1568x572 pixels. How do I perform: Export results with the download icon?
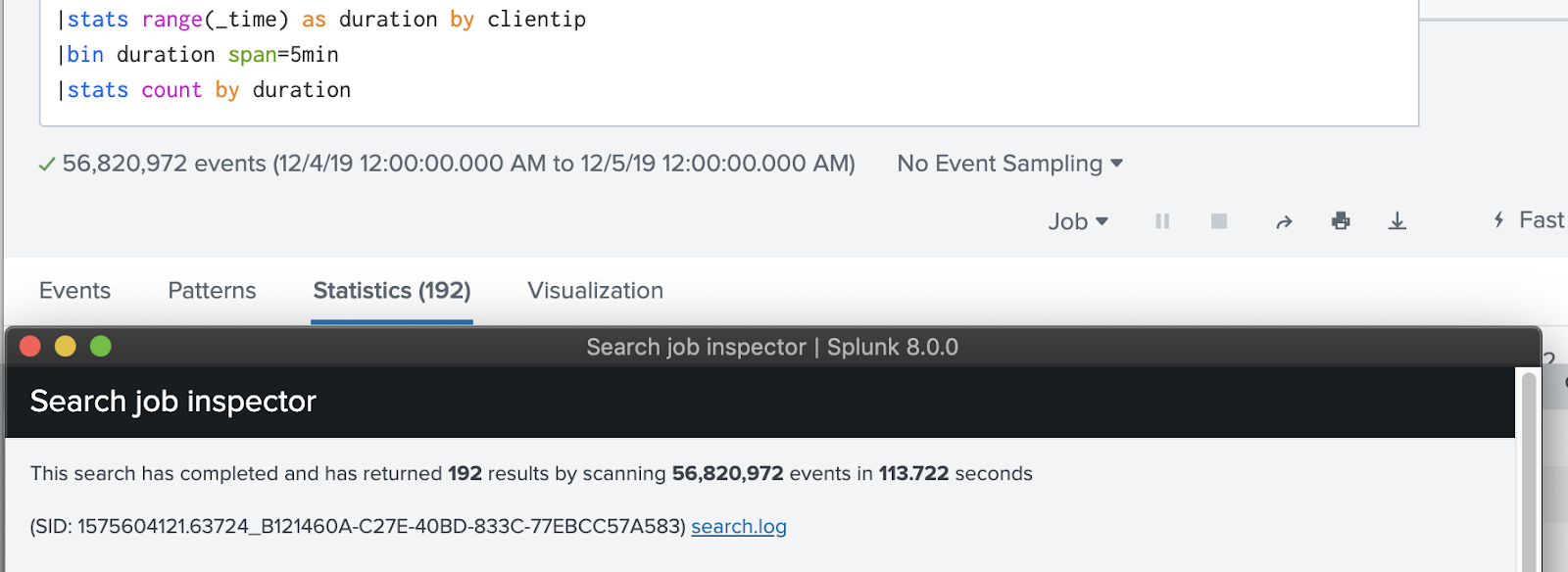click(x=1397, y=221)
